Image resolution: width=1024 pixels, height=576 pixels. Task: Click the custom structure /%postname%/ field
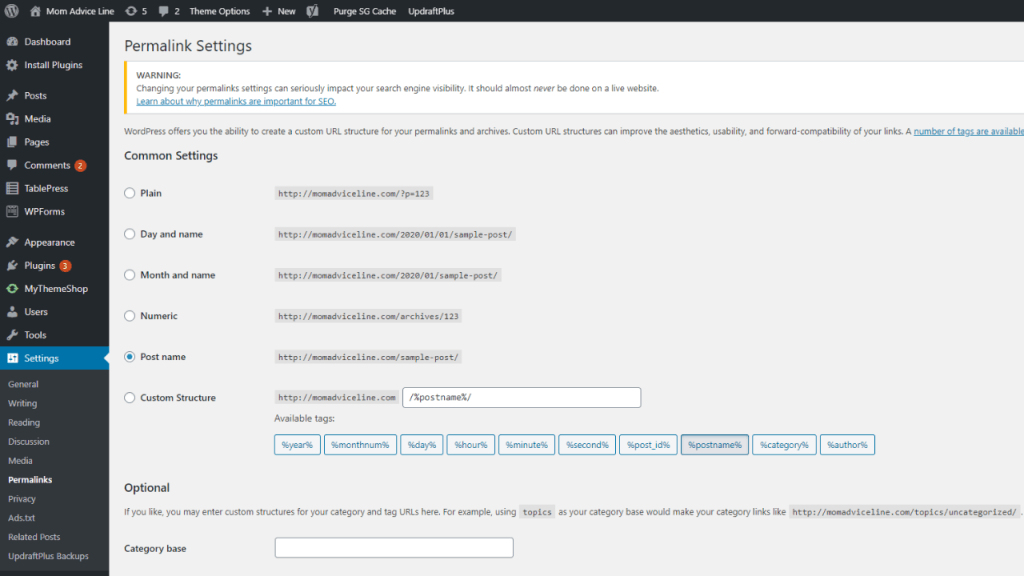click(x=522, y=398)
